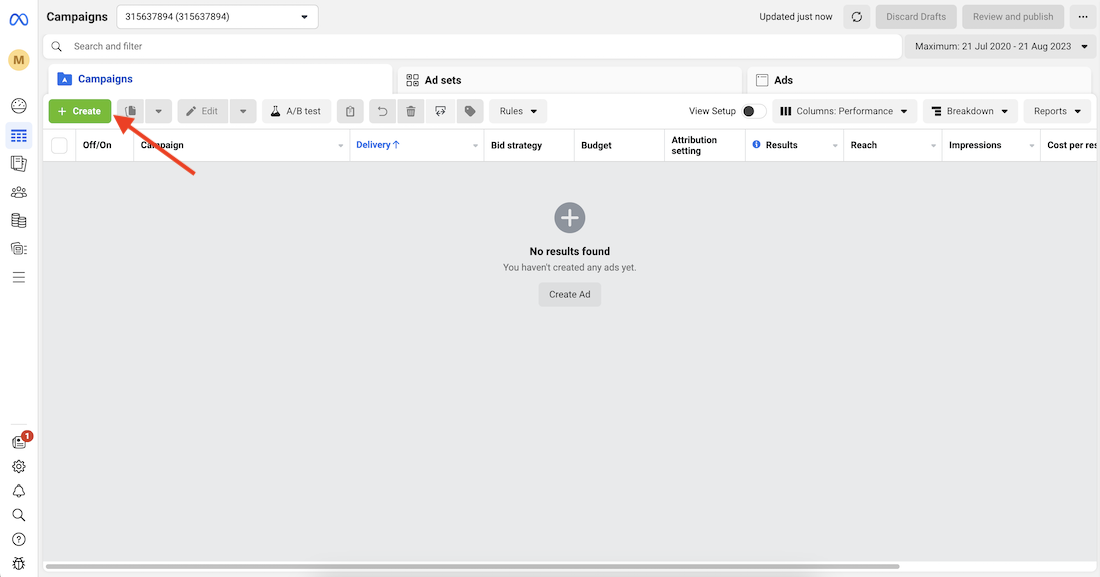Open the notifications bell in sidebar

(18, 491)
